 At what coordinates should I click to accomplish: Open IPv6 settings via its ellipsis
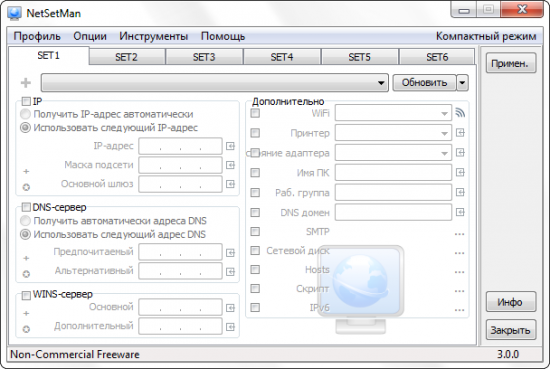click(x=459, y=310)
